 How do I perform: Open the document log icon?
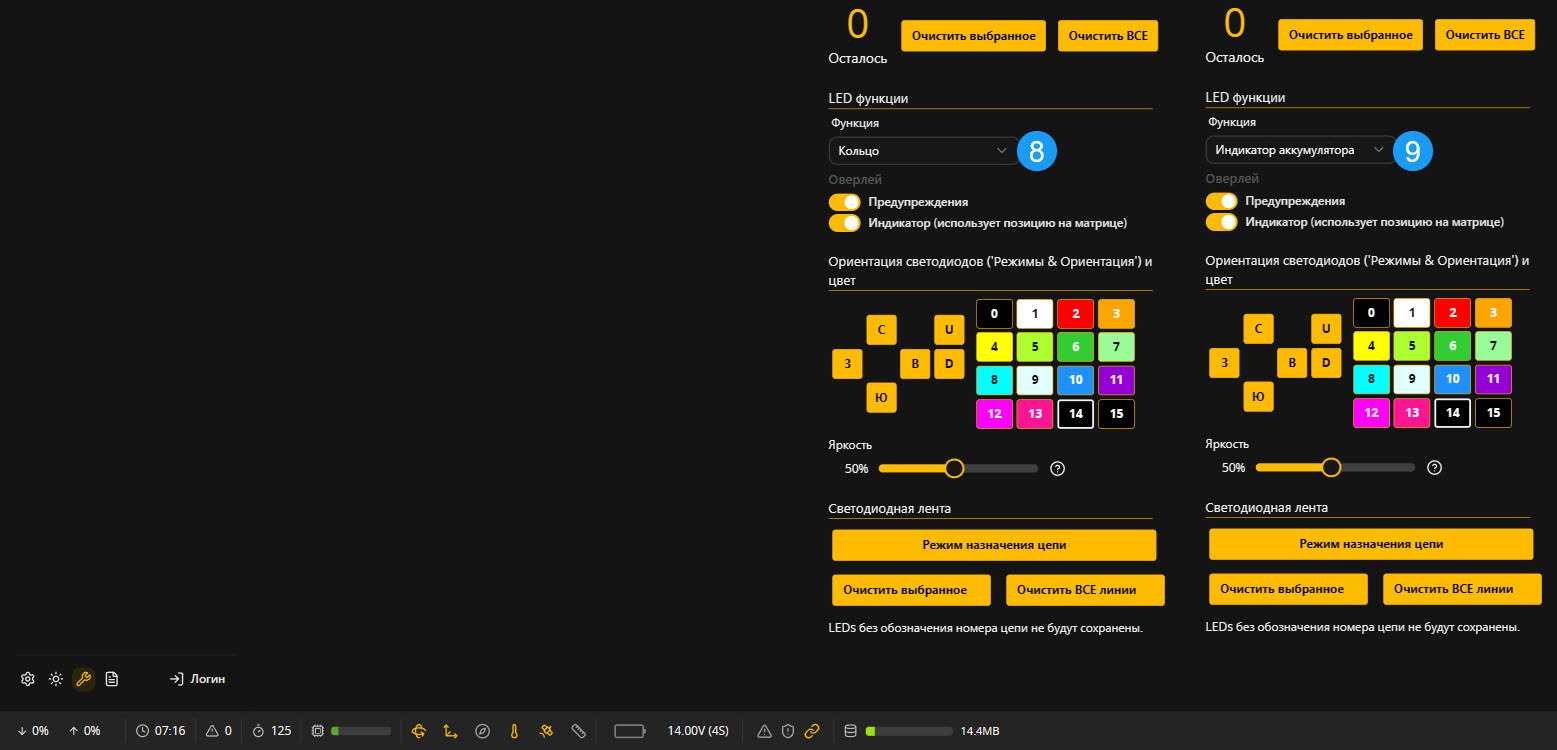[112, 679]
